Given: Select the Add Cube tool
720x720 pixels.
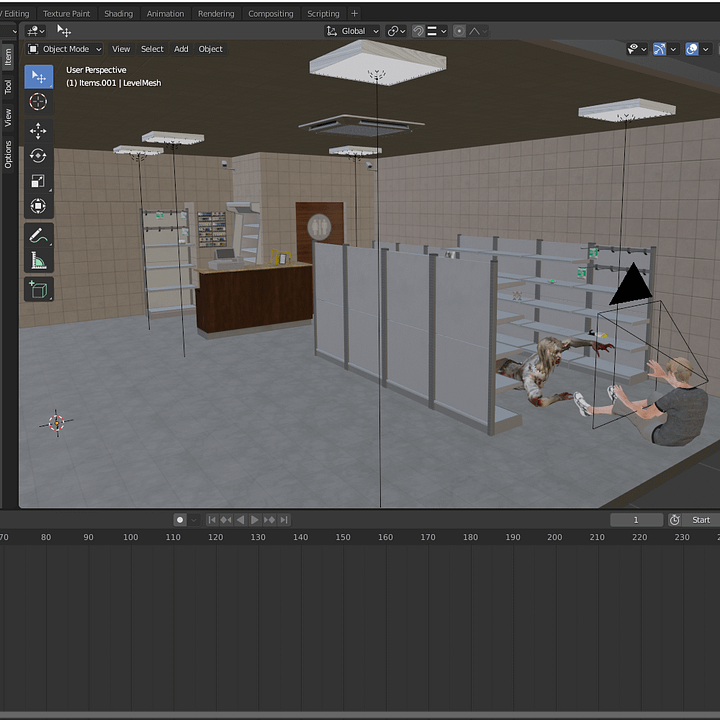Looking at the screenshot, I should 39,290.
